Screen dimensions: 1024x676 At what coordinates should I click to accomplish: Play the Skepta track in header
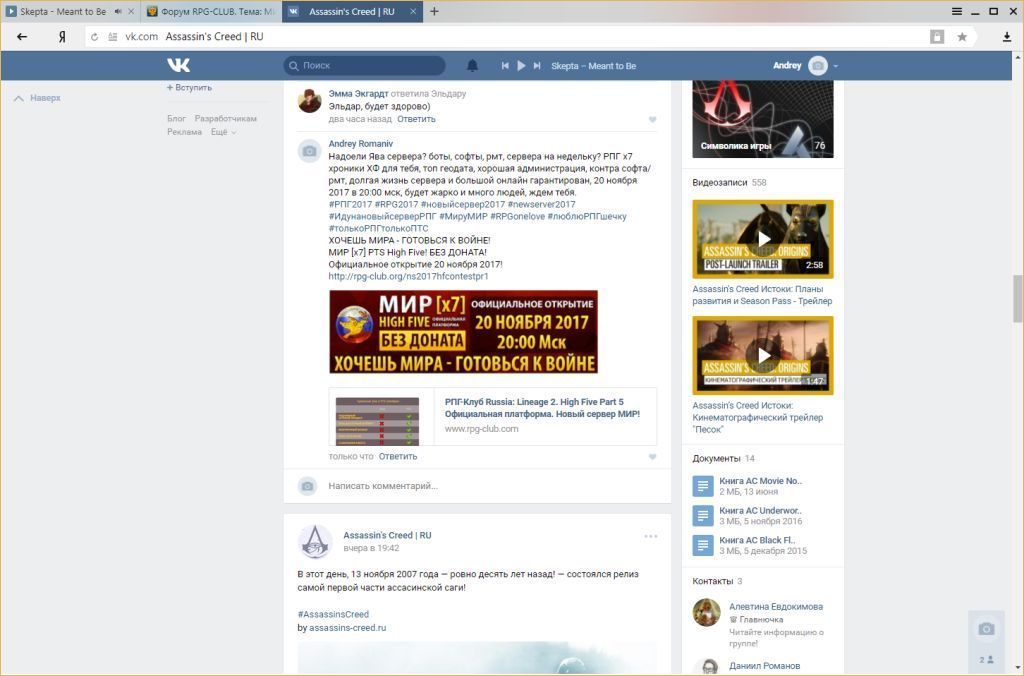[521, 65]
